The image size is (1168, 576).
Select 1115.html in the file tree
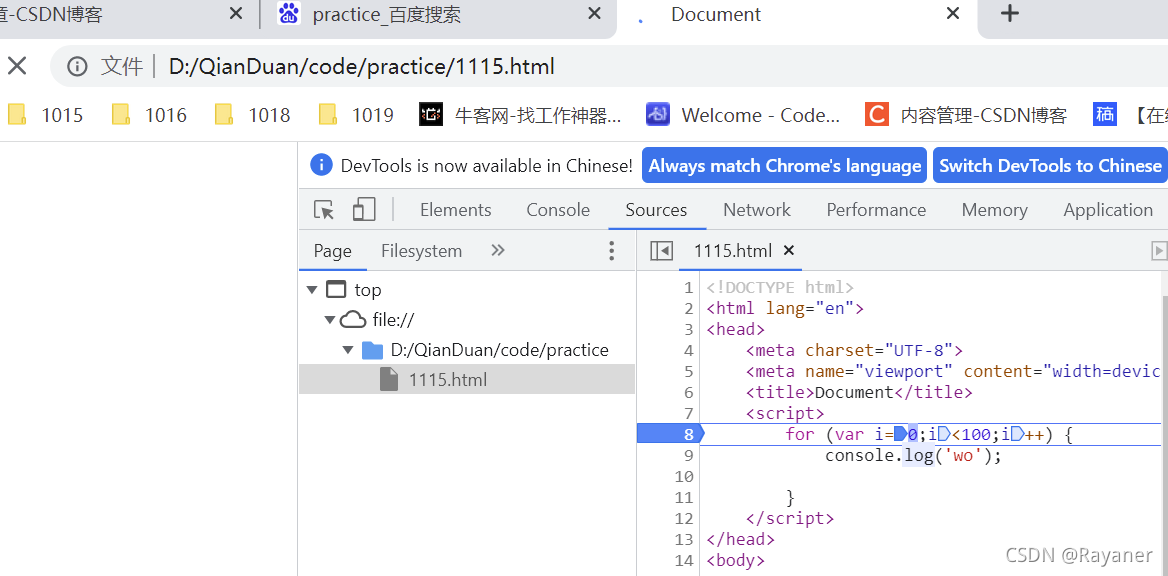[x=467, y=380]
